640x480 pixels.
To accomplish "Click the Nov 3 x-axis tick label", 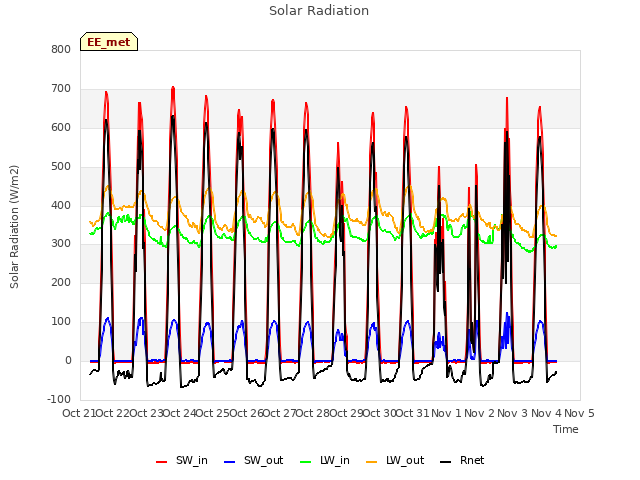I will pos(513,413).
